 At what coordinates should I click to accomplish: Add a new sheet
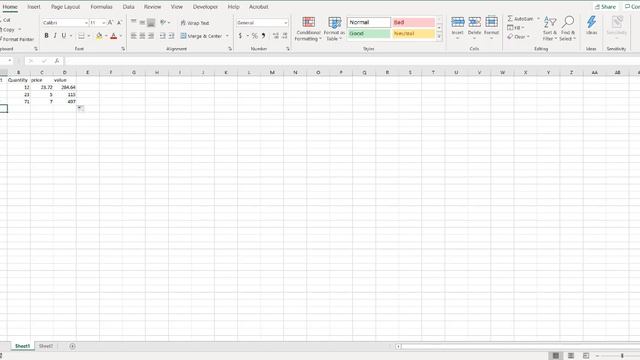[72, 346]
